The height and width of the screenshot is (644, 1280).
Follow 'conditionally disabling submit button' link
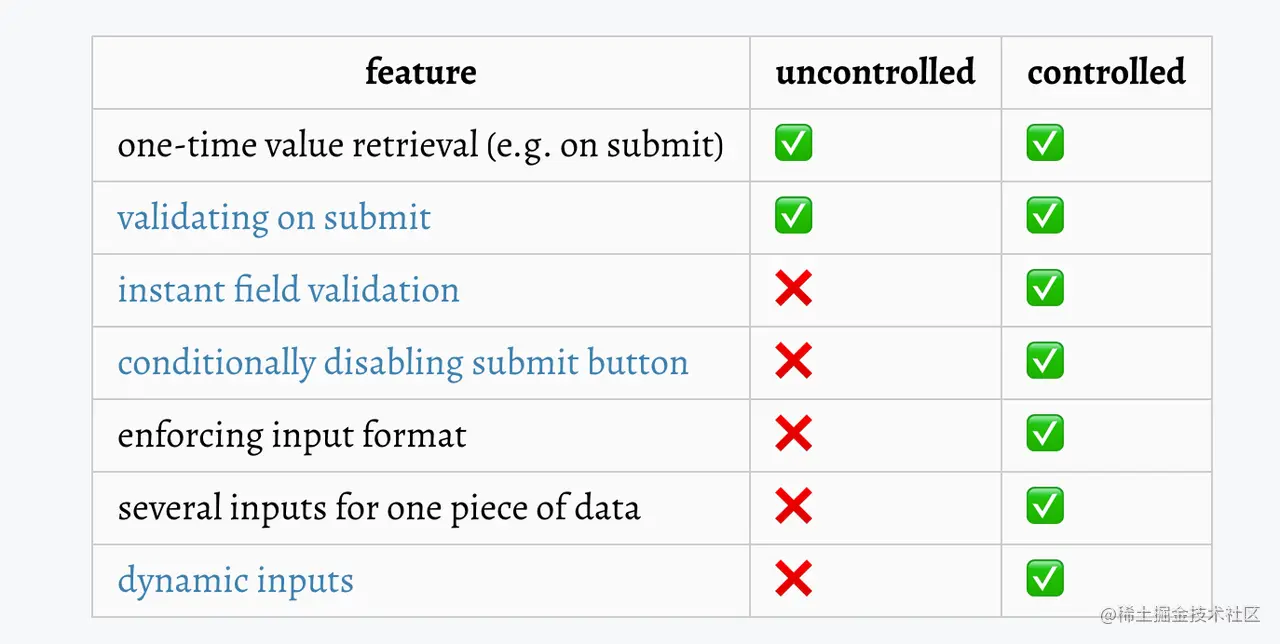[x=403, y=363]
